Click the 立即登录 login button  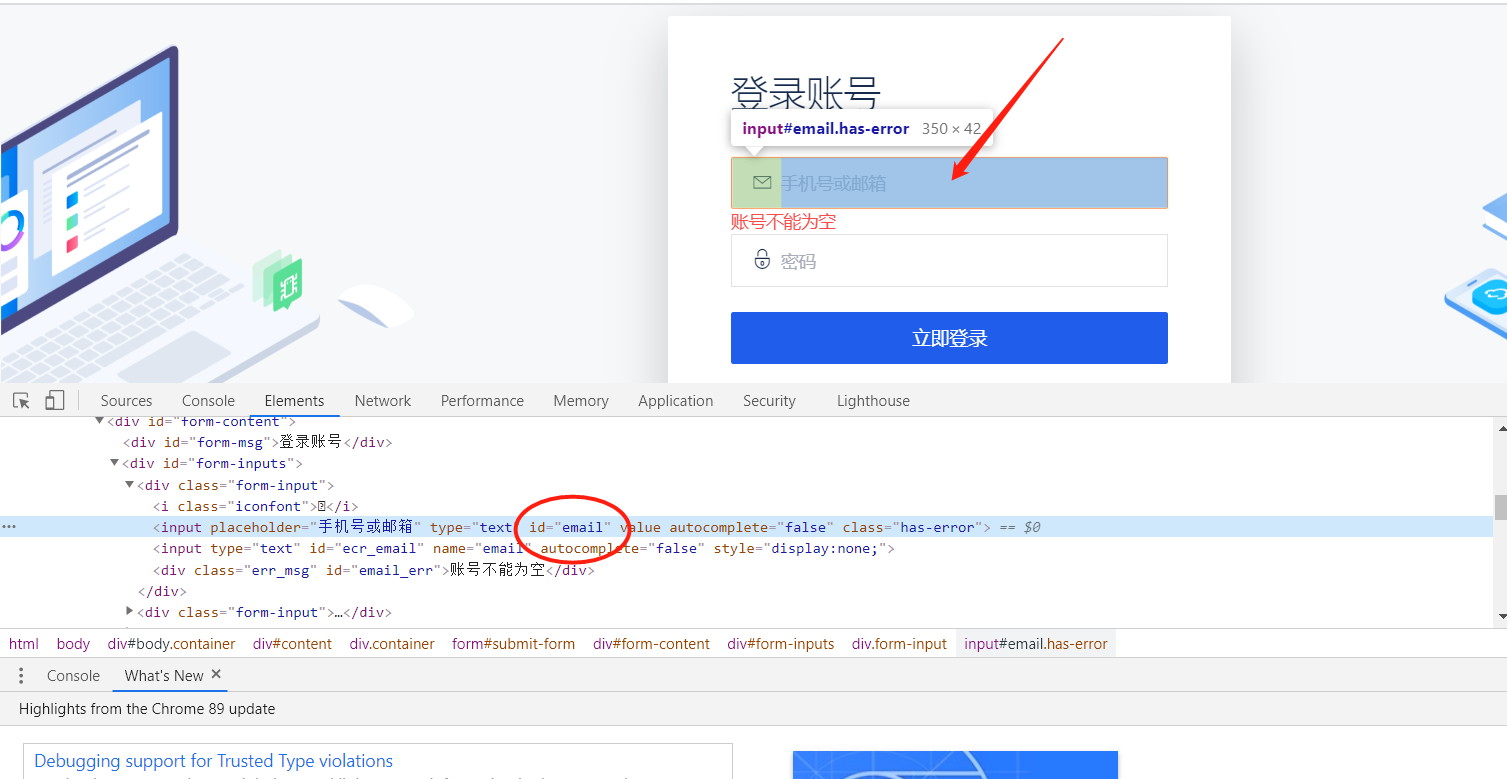(x=948, y=337)
